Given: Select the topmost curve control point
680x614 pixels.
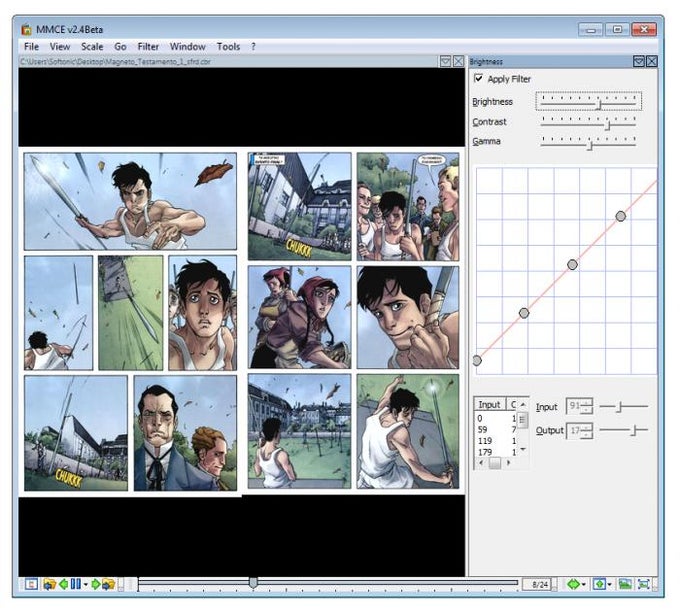Looking at the screenshot, I should tap(621, 216).
